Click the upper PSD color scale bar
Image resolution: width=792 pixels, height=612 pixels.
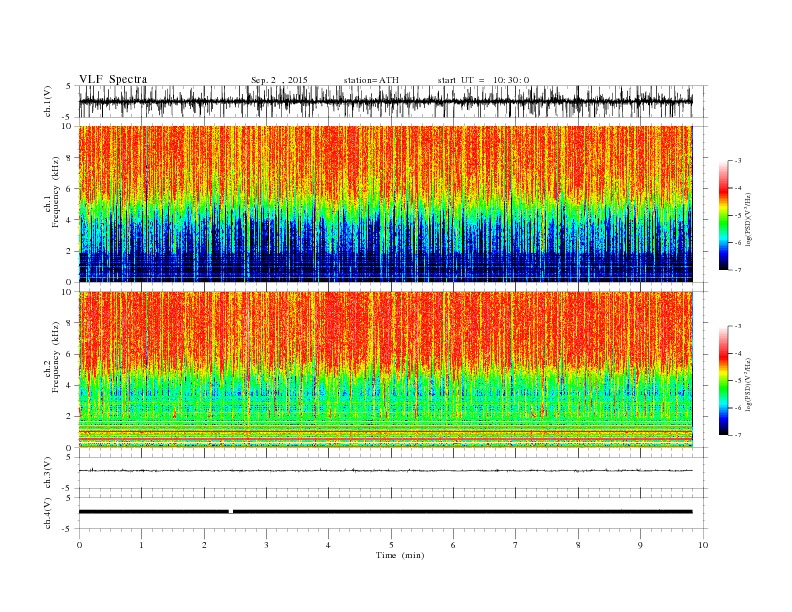tap(724, 216)
